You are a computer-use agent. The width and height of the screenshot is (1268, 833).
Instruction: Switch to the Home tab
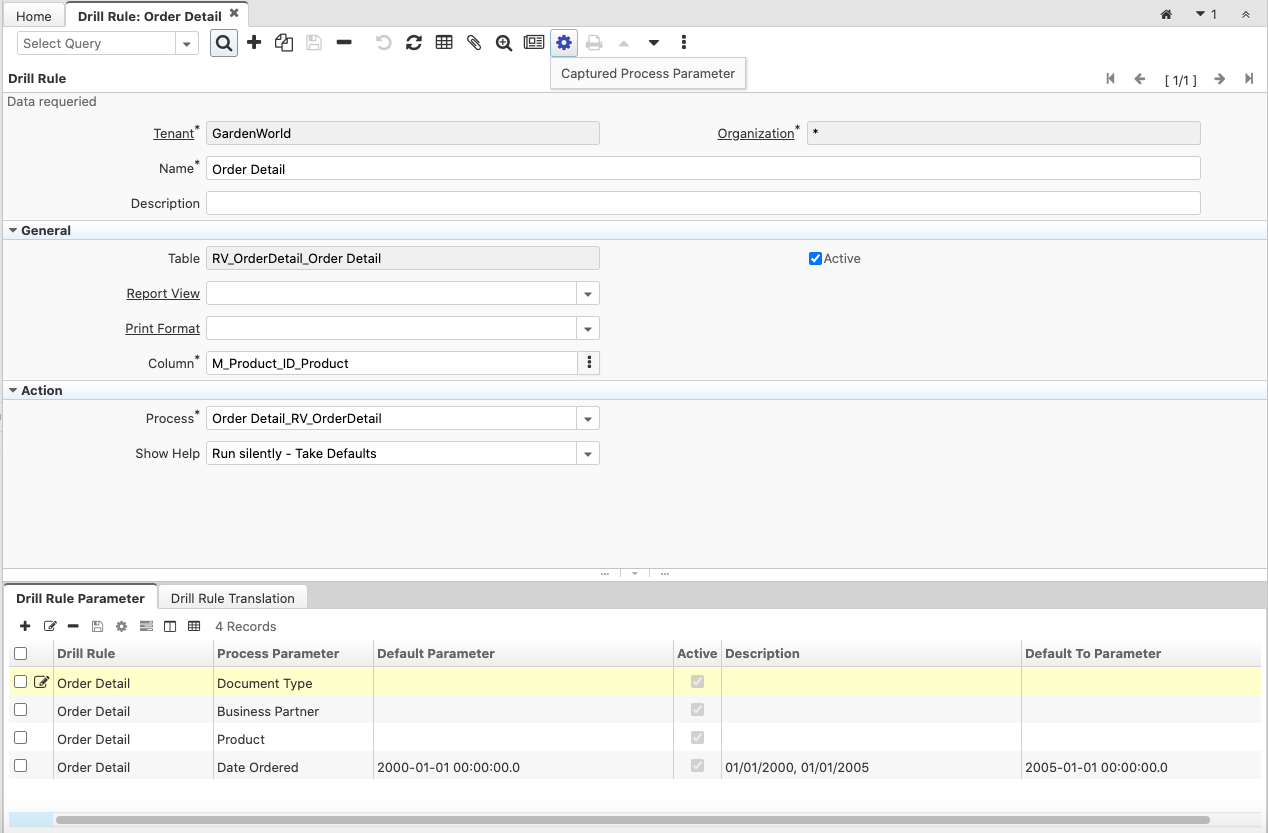click(34, 16)
